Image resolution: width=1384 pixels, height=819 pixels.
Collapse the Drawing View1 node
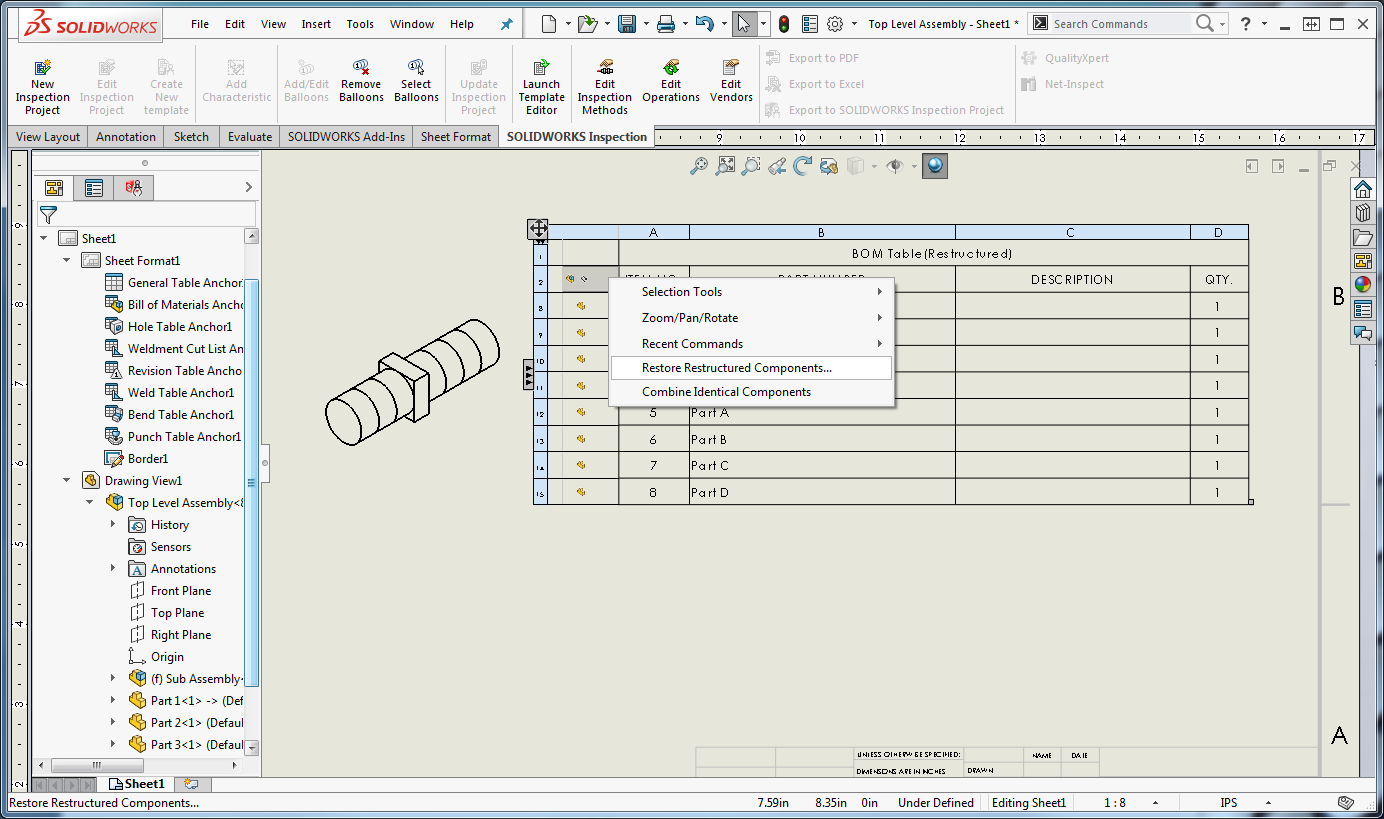(67, 480)
